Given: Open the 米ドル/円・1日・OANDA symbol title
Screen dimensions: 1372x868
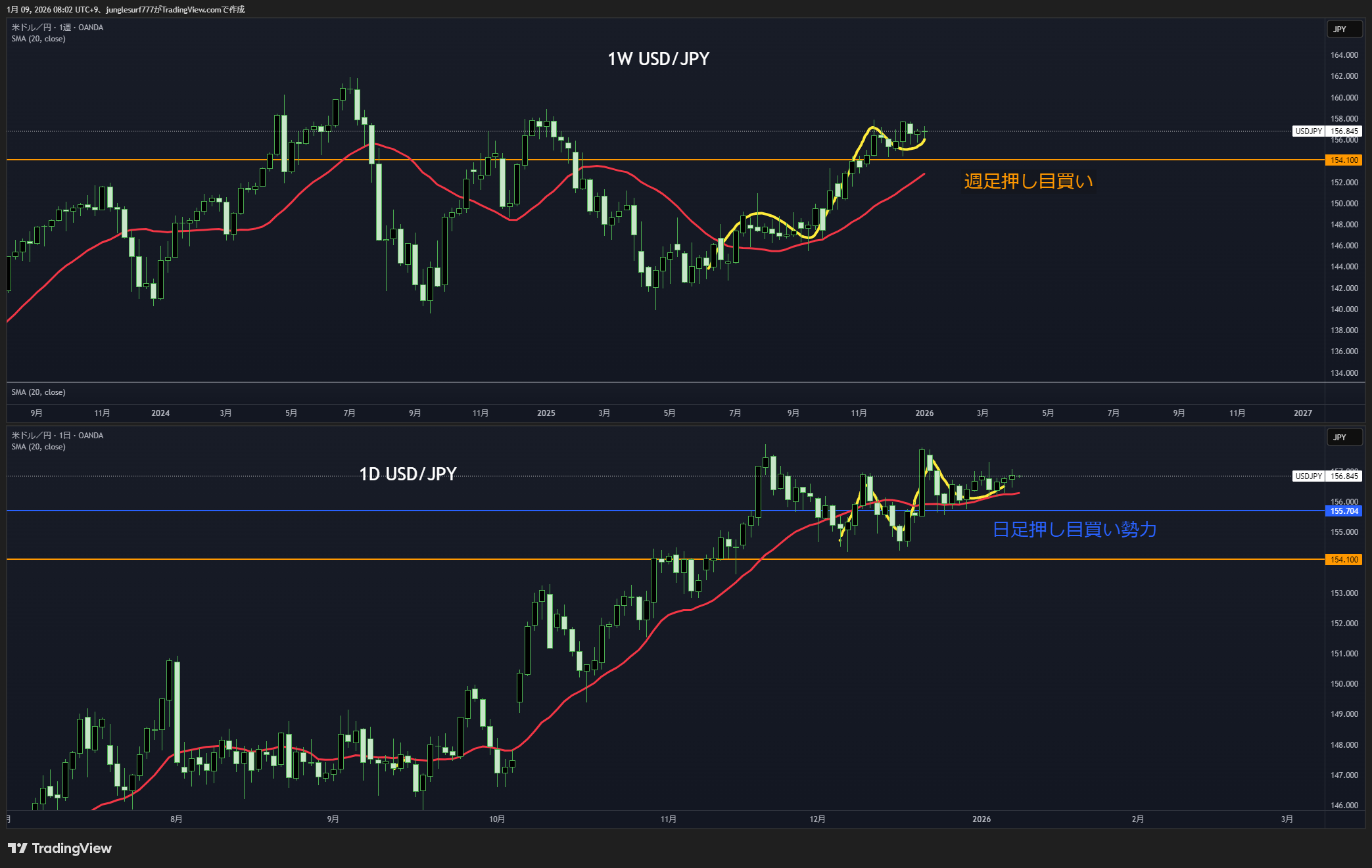Looking at the screenshot, I should [57, 436].
